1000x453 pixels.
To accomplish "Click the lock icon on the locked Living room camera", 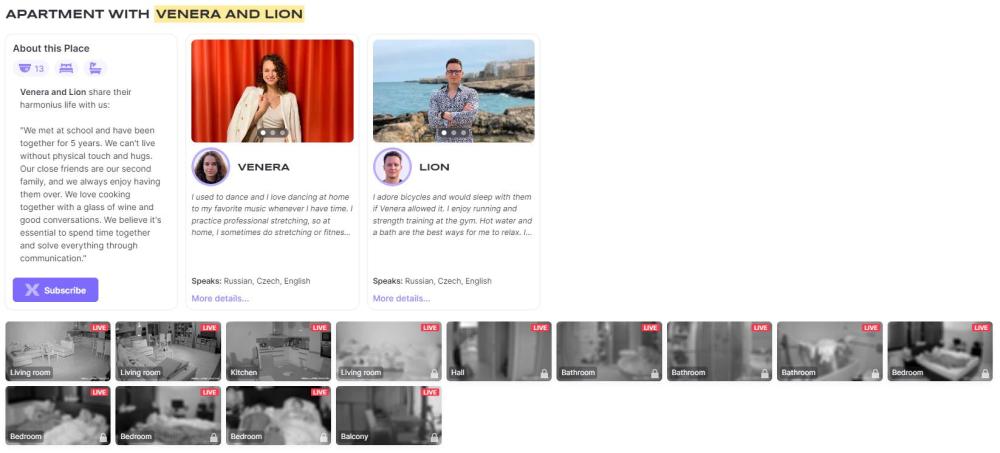I will click(x=433, y=373).
